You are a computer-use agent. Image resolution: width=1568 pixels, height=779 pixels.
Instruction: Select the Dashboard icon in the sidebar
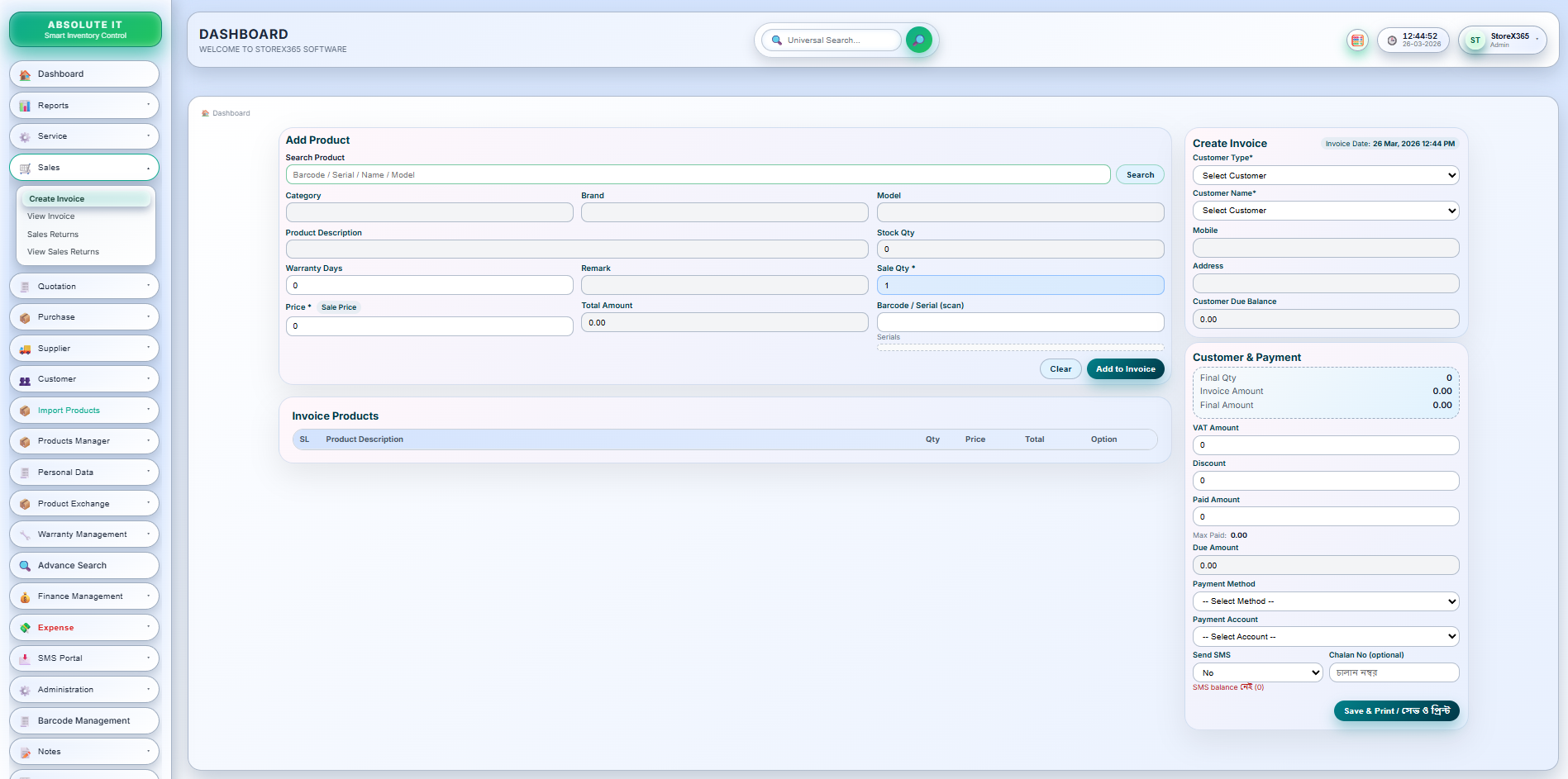(x=24, y=74)
